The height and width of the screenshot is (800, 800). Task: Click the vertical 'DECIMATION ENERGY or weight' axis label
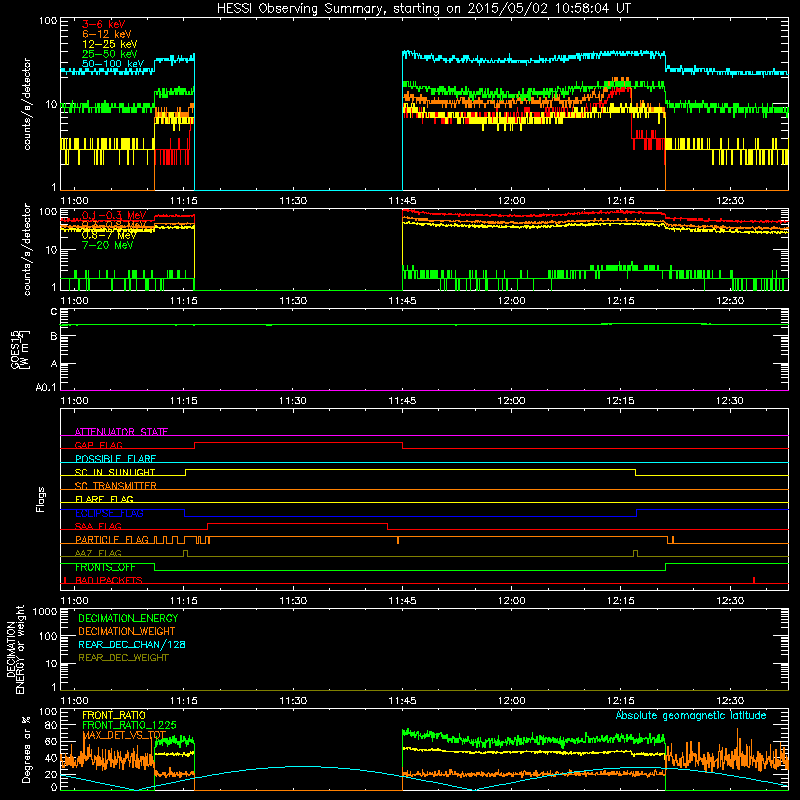[16, 649]
